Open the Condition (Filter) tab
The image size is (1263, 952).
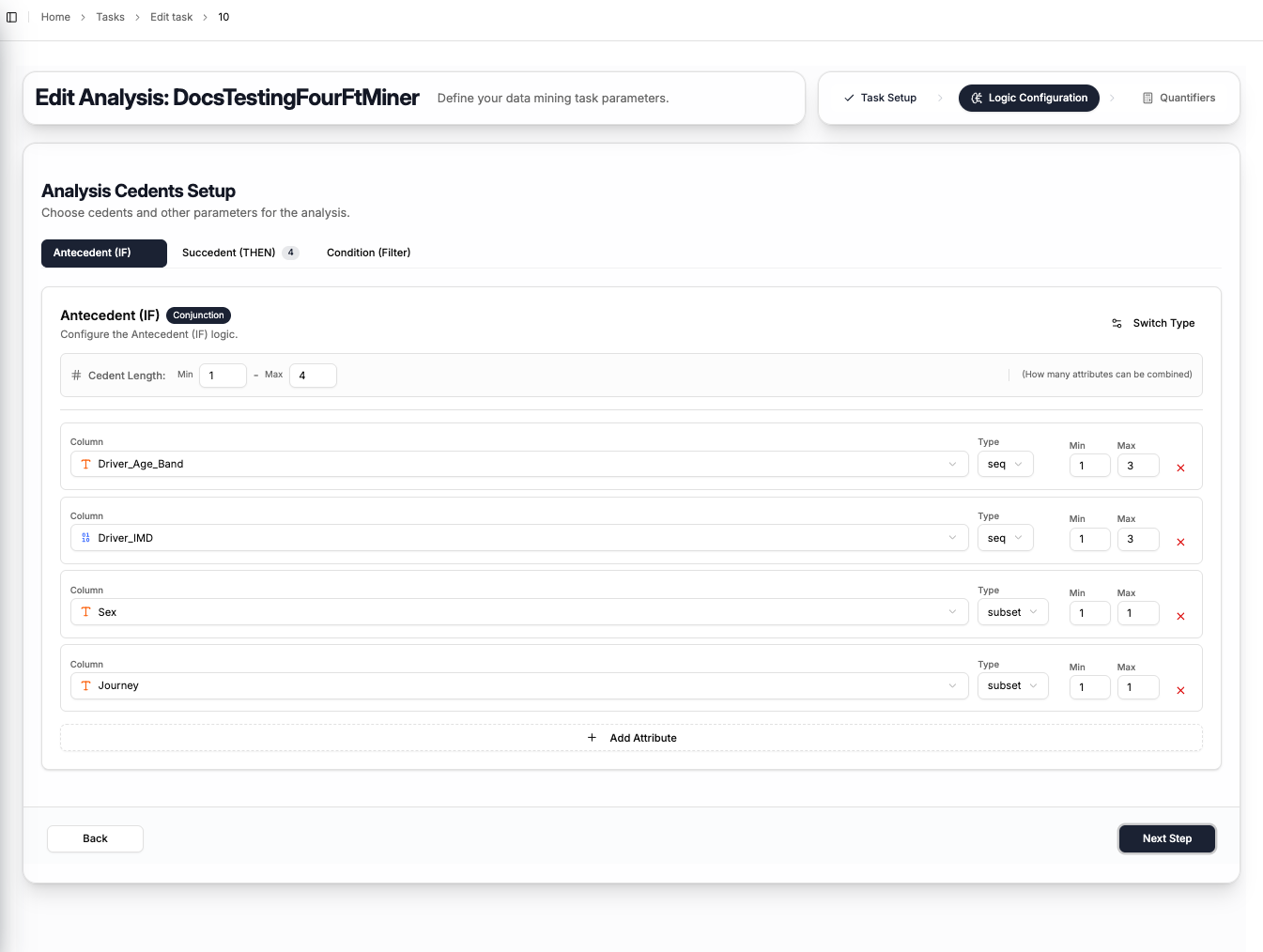(x=368, y=253)
